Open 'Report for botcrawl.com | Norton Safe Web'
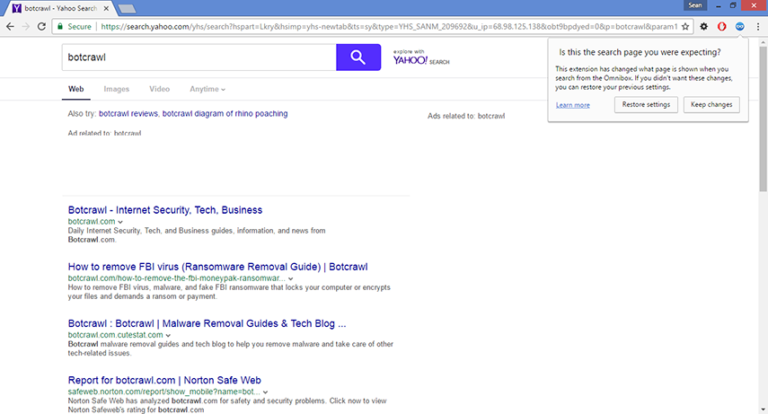 (x=164, y=381)
